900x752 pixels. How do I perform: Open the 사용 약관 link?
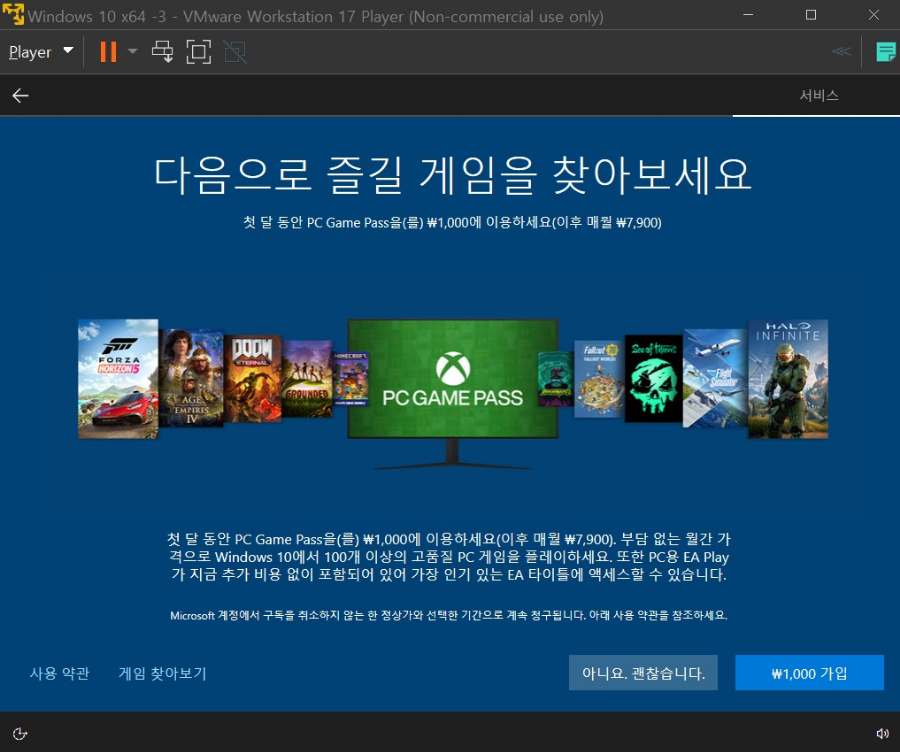(60, 673)
